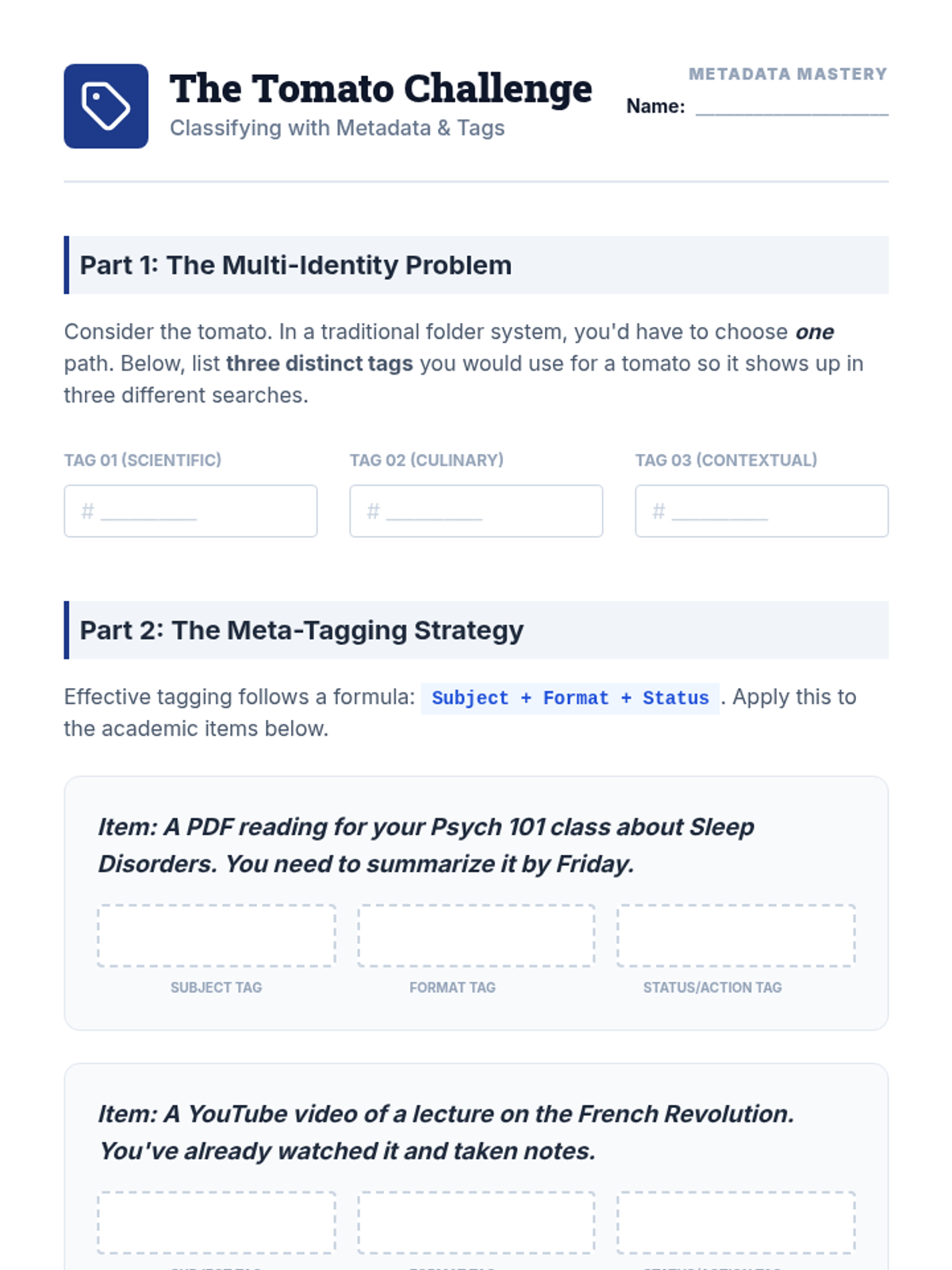This screenshot has height=1270, width=952.
Task: Click the Metadata Mastery label
Action: pyautogui.click(x=787, y=74)
